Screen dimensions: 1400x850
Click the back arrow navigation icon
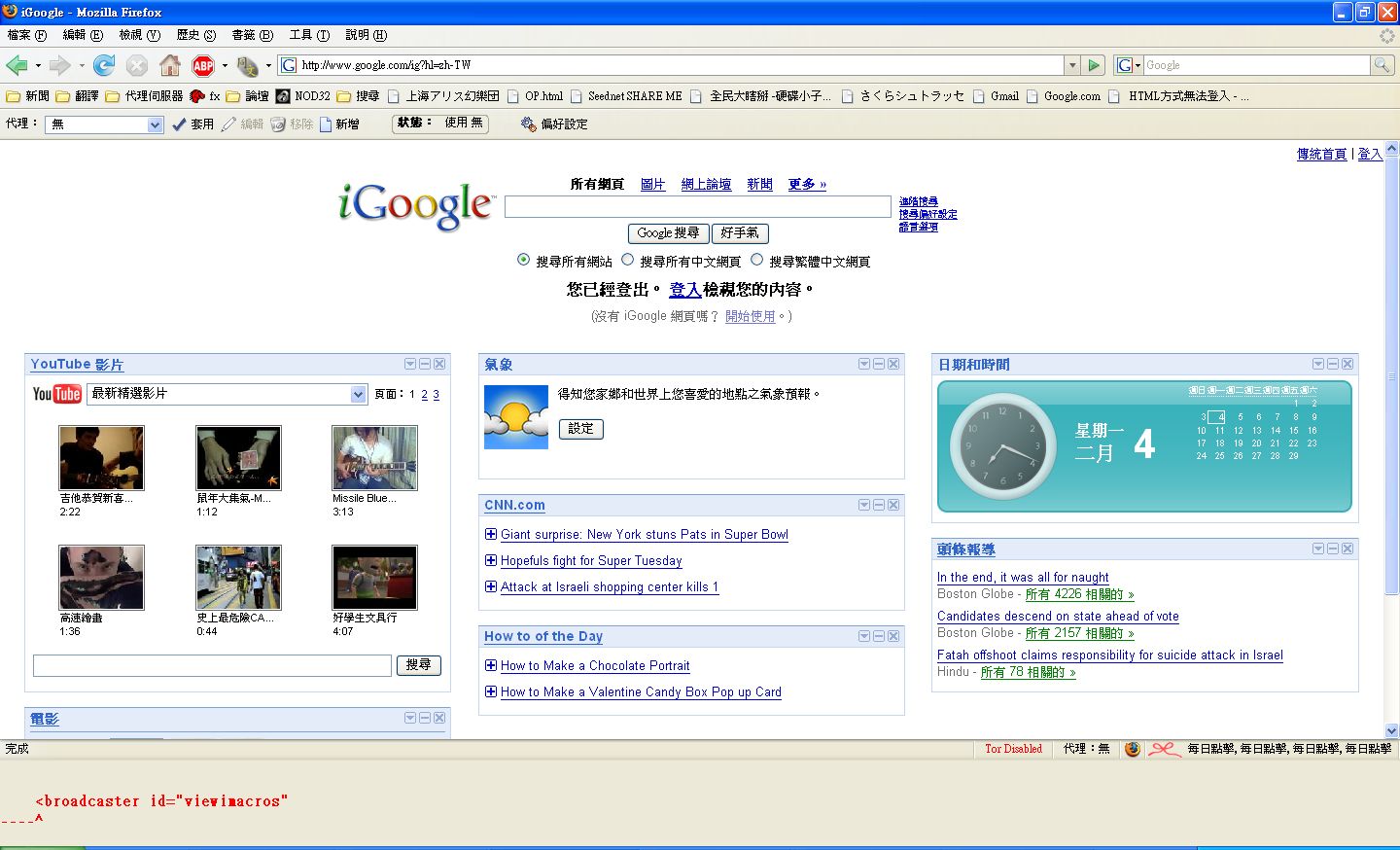point(17,65)
